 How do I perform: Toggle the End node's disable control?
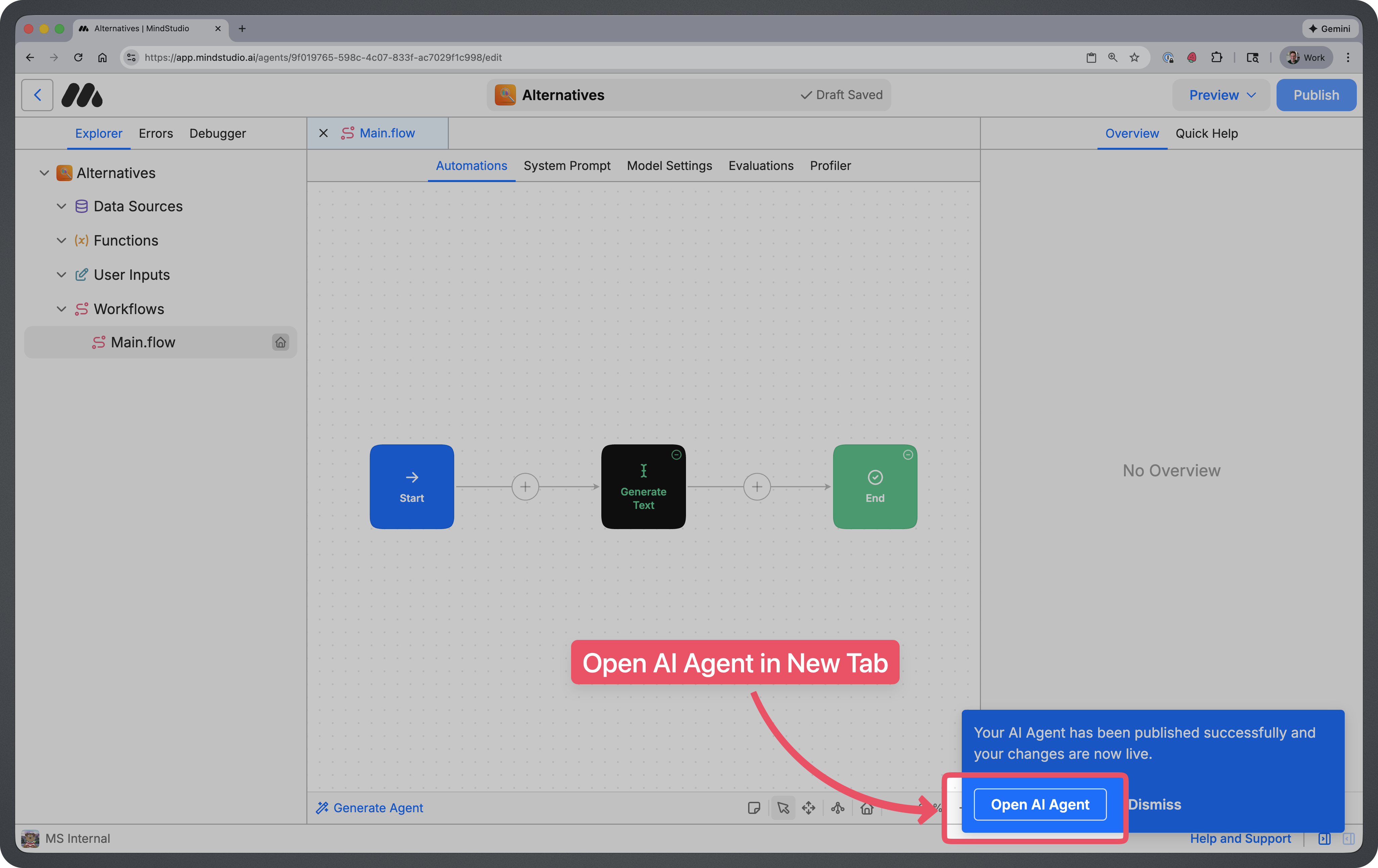point(908,454)
